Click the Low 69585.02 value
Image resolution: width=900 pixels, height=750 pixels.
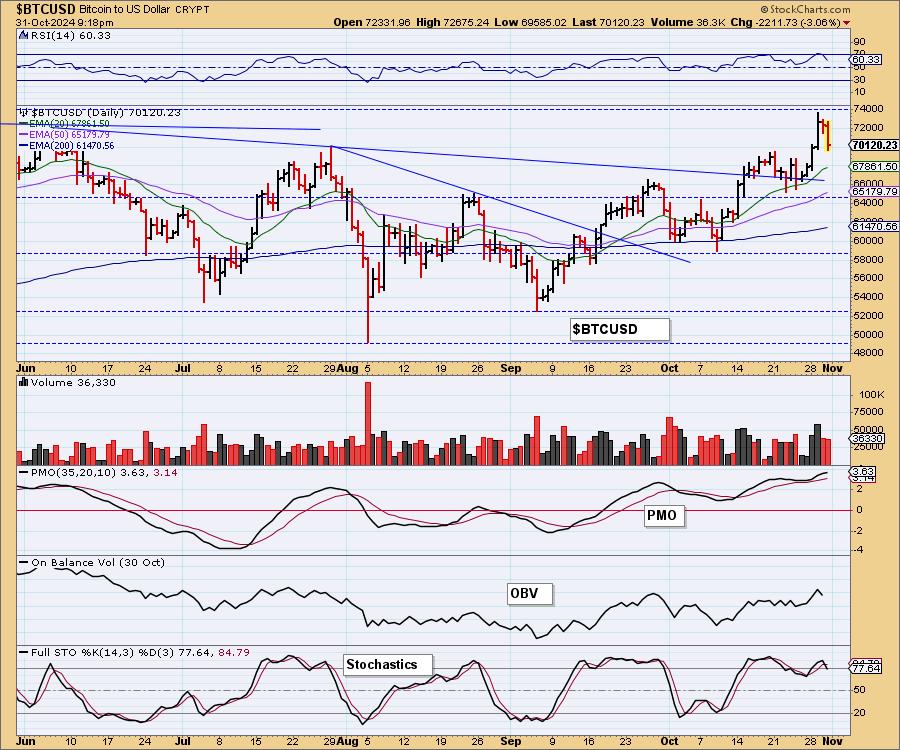pos(530,22)
